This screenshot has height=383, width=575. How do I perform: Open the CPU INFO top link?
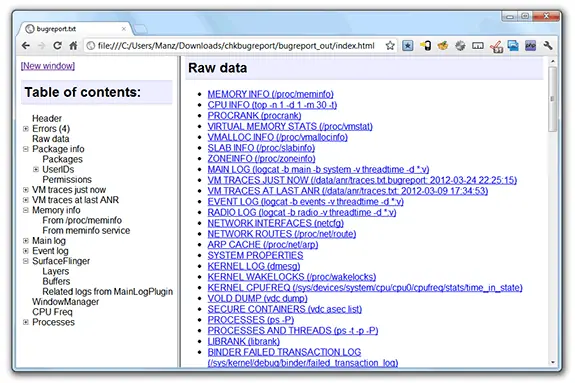click(272, 105)
